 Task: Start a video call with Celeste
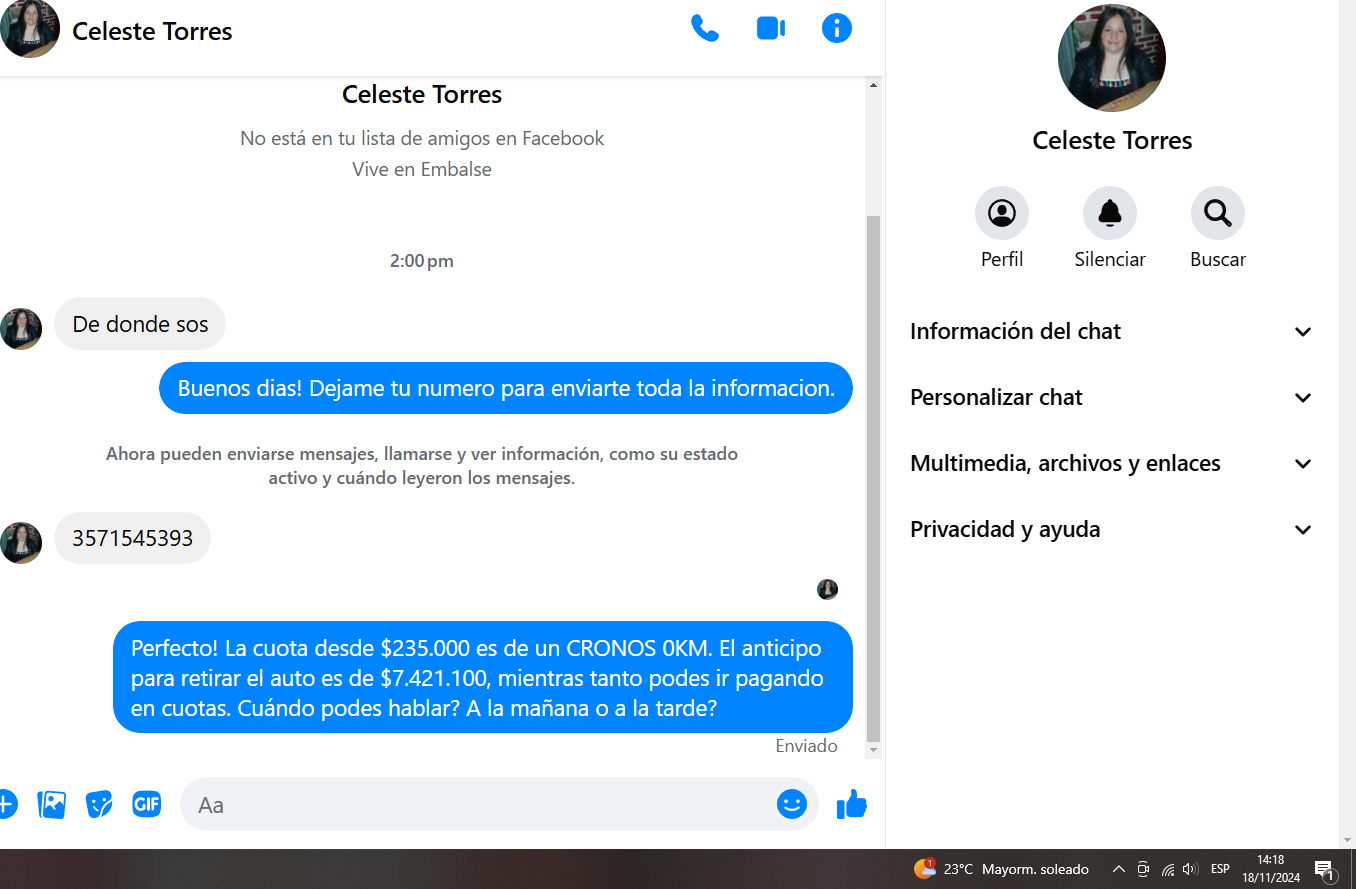point(771,28)
